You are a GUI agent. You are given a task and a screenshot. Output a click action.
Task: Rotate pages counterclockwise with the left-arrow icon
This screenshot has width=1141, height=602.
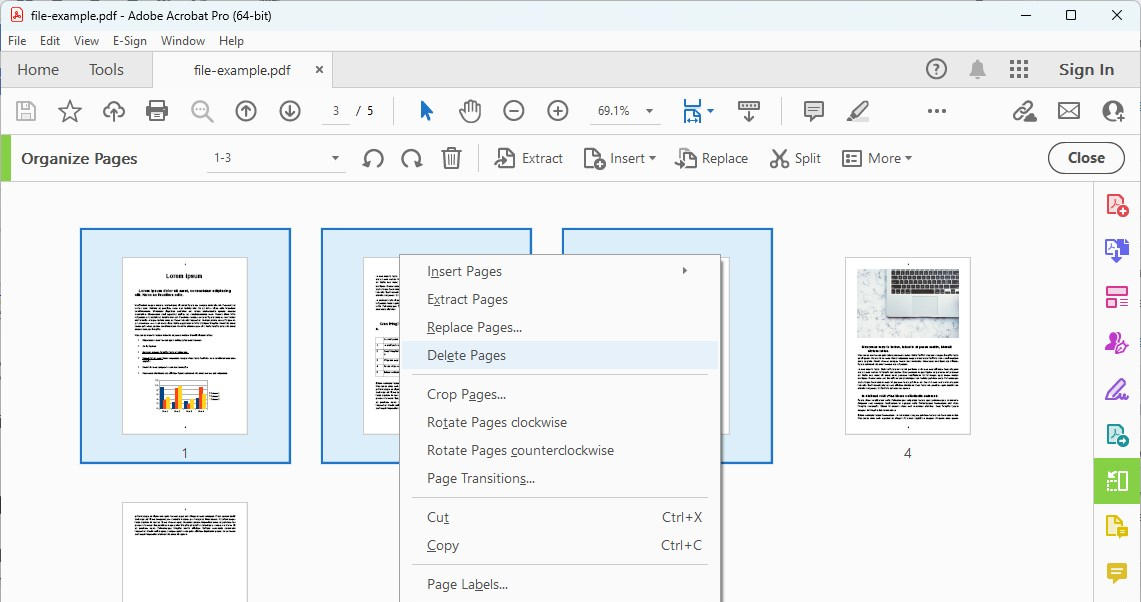372,158
